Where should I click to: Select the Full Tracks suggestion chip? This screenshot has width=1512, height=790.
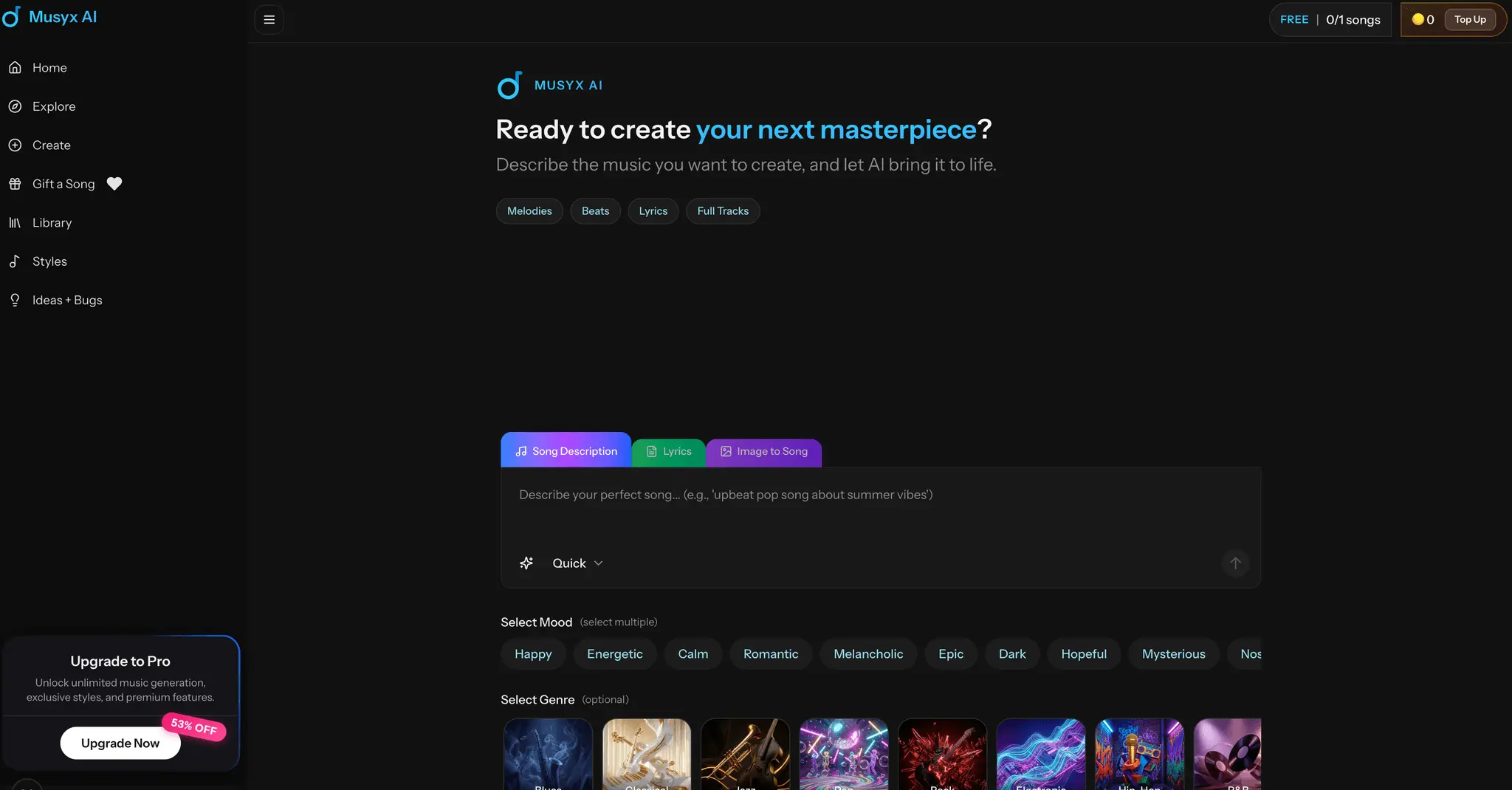[723, 211]
